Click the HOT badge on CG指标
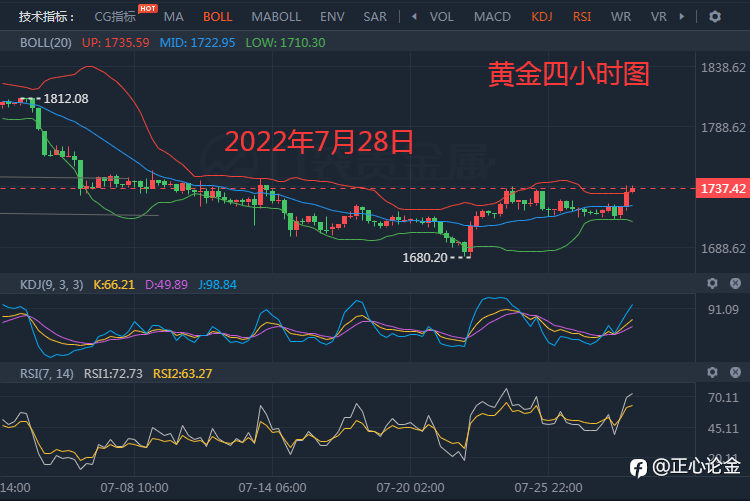This screenshot has height=501, width=750. pos(147,8)
